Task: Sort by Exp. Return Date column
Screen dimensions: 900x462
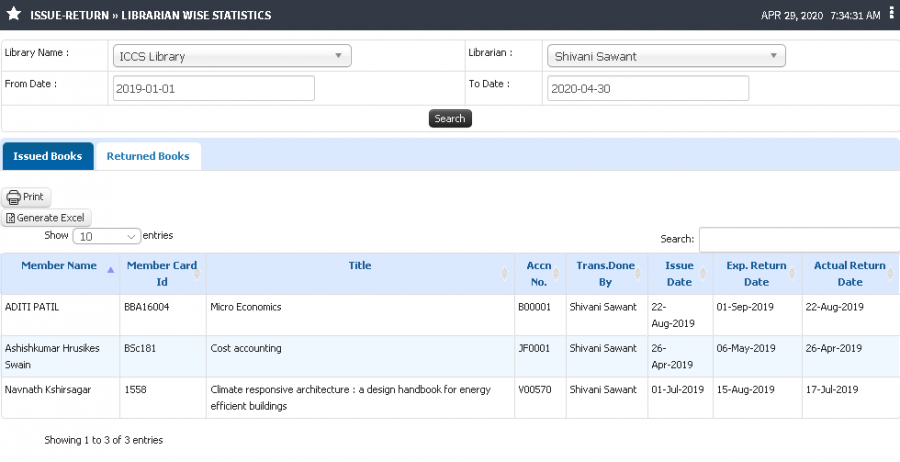Action: (757, 274)
